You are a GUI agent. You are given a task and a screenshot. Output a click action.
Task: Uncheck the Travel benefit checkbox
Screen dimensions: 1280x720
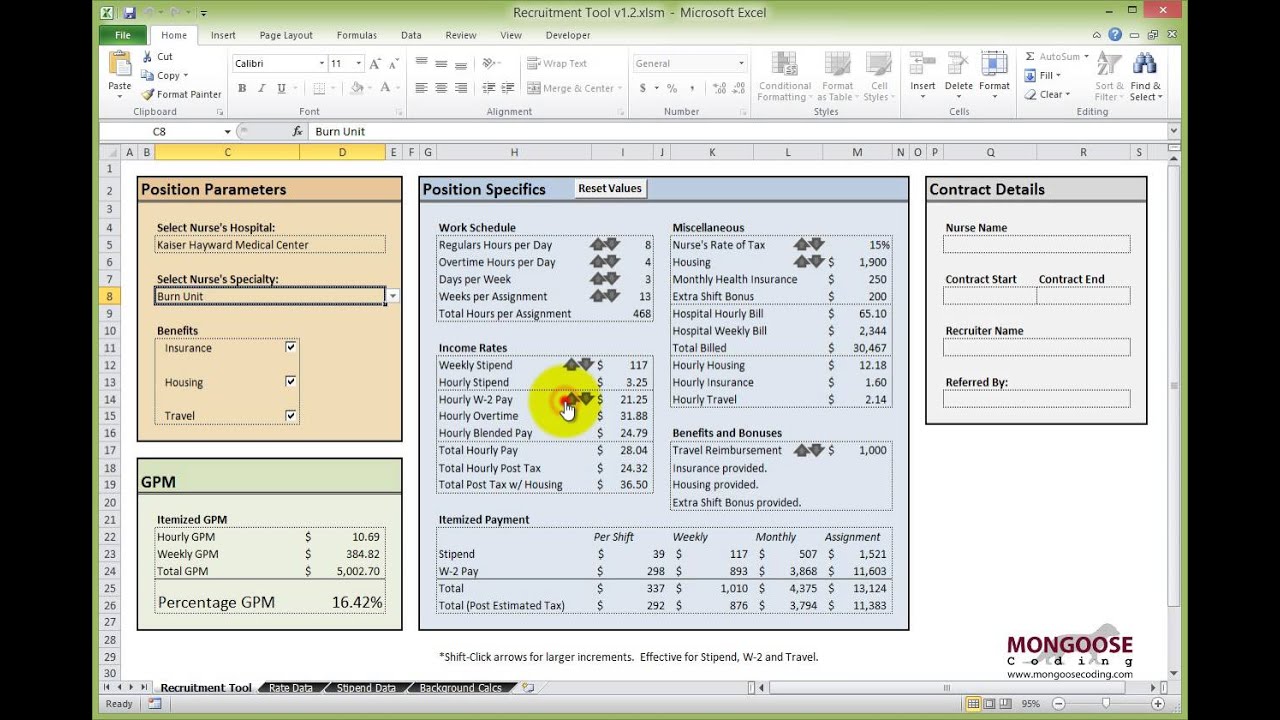pyautogui.click(x=291, y=415)
